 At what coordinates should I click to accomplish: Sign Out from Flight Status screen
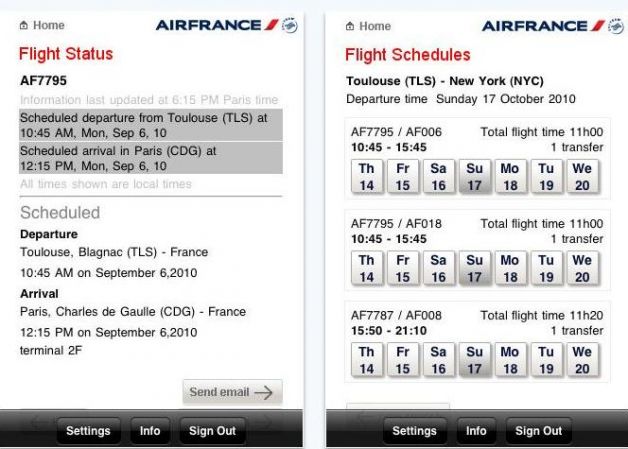[212, 431]
